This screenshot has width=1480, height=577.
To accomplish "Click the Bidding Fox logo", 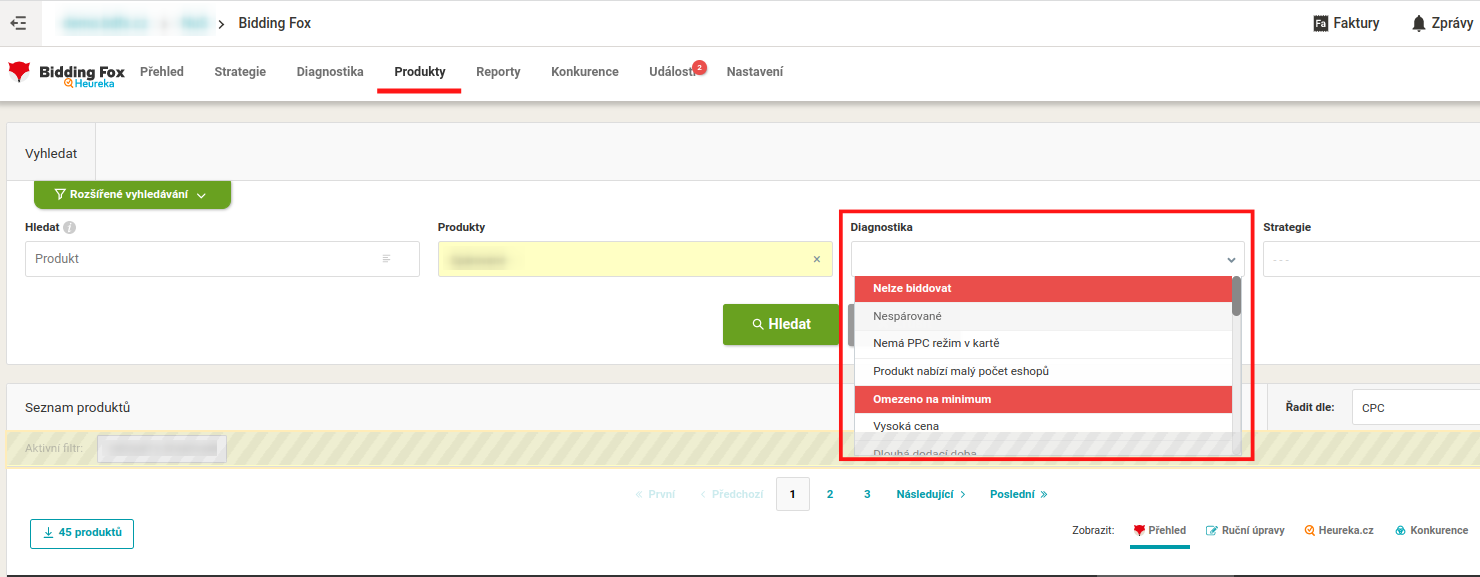I will tap(66, 74).
